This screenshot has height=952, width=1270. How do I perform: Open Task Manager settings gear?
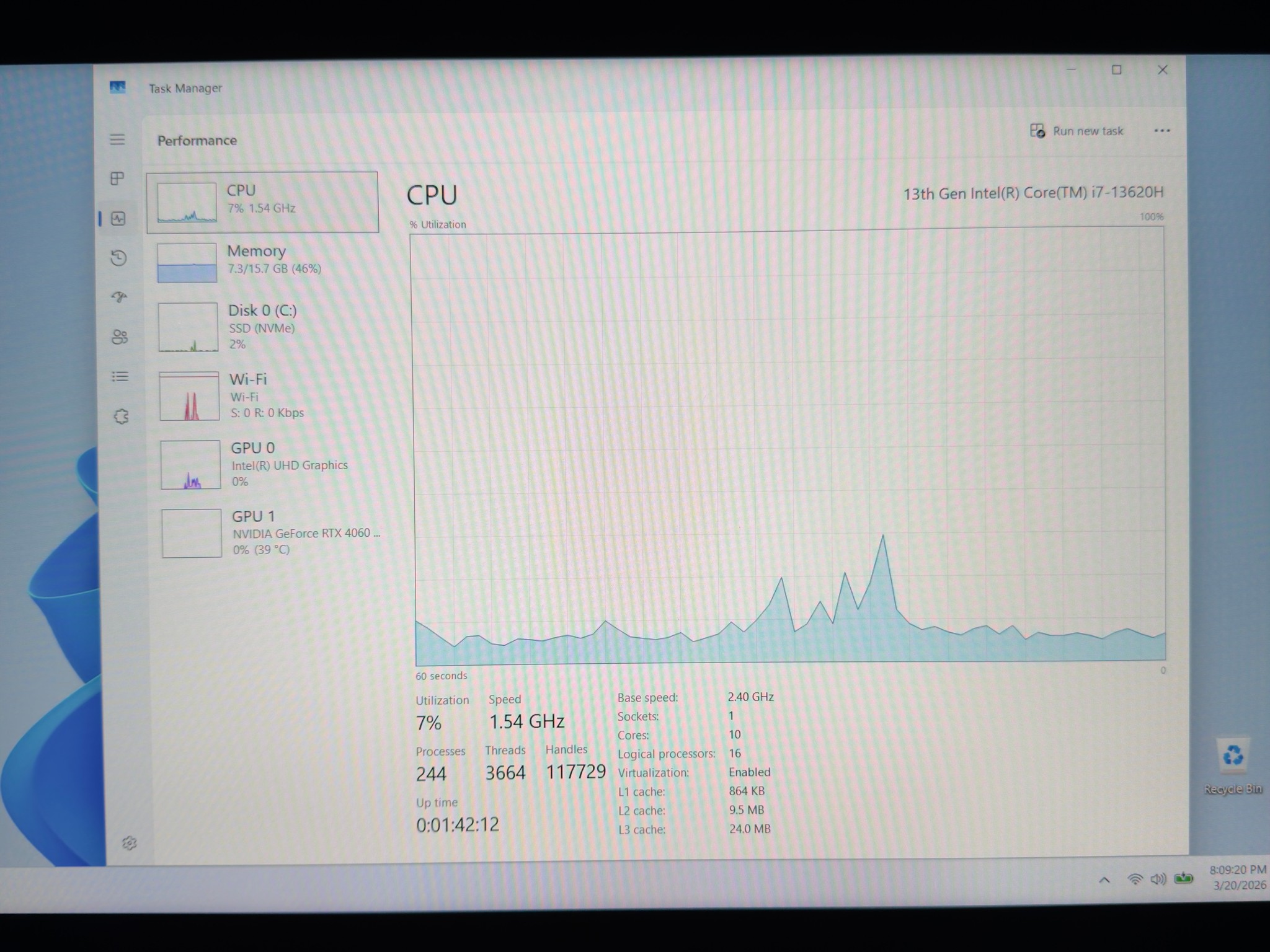[x=129, y=843]
